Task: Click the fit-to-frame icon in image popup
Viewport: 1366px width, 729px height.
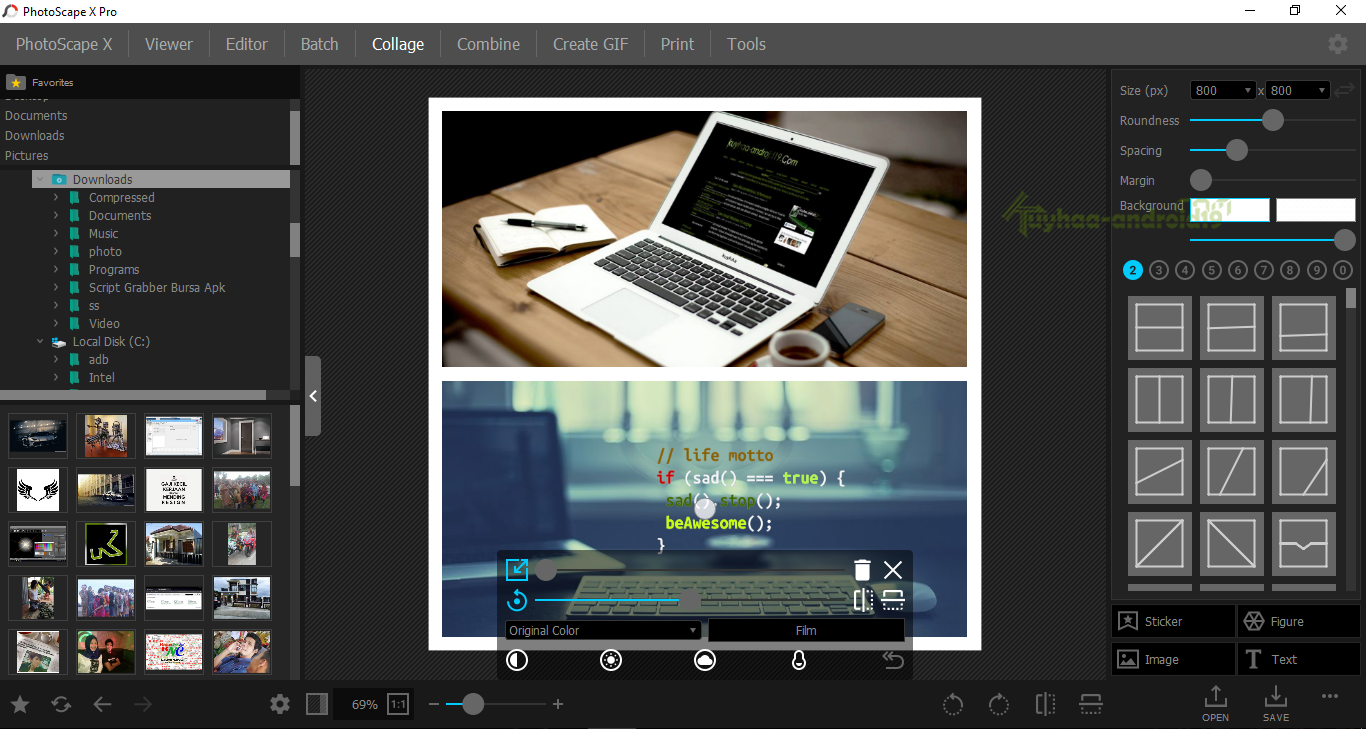Action: point(517,570)
